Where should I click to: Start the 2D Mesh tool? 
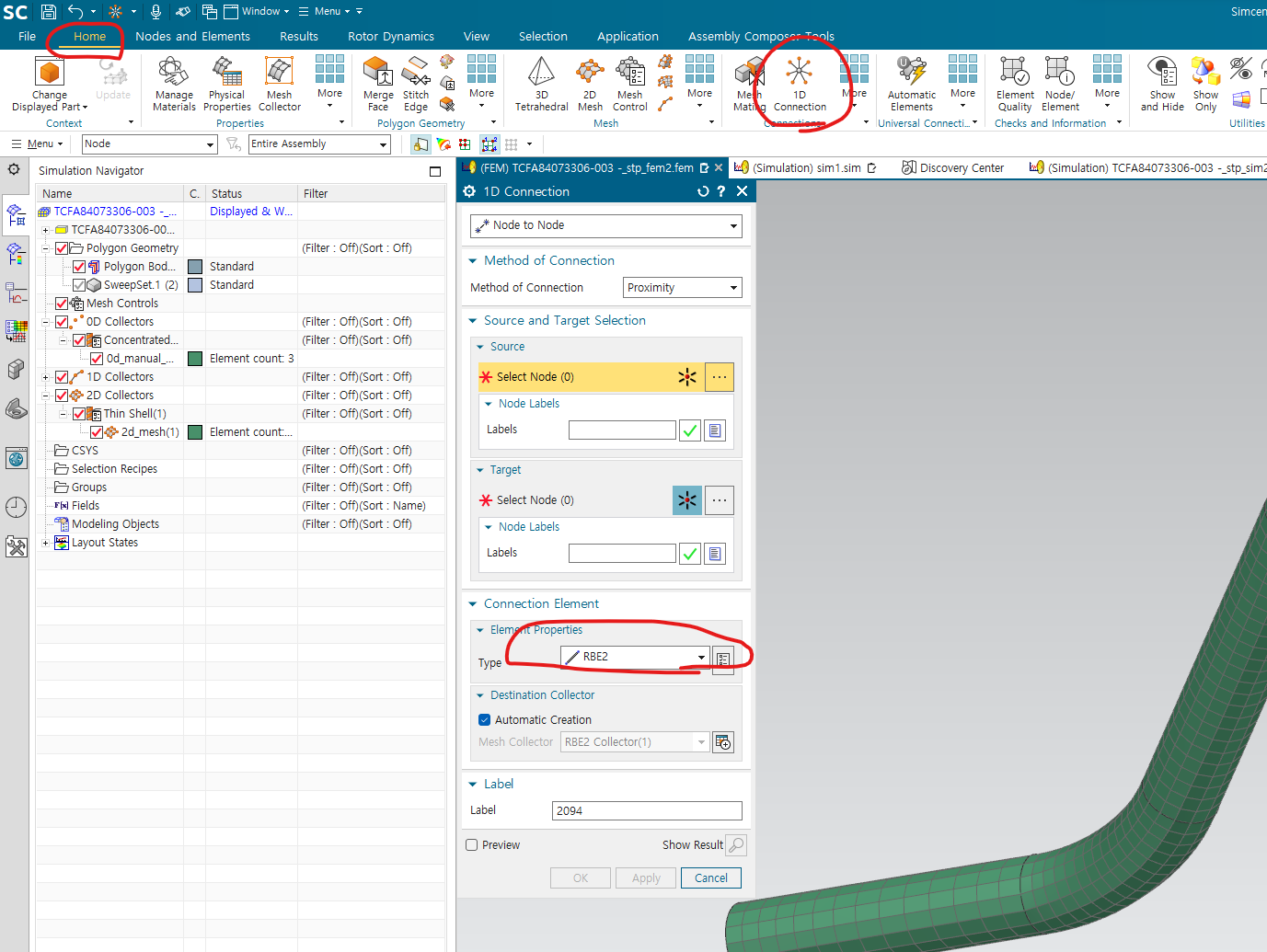click(x=590, y=84)
